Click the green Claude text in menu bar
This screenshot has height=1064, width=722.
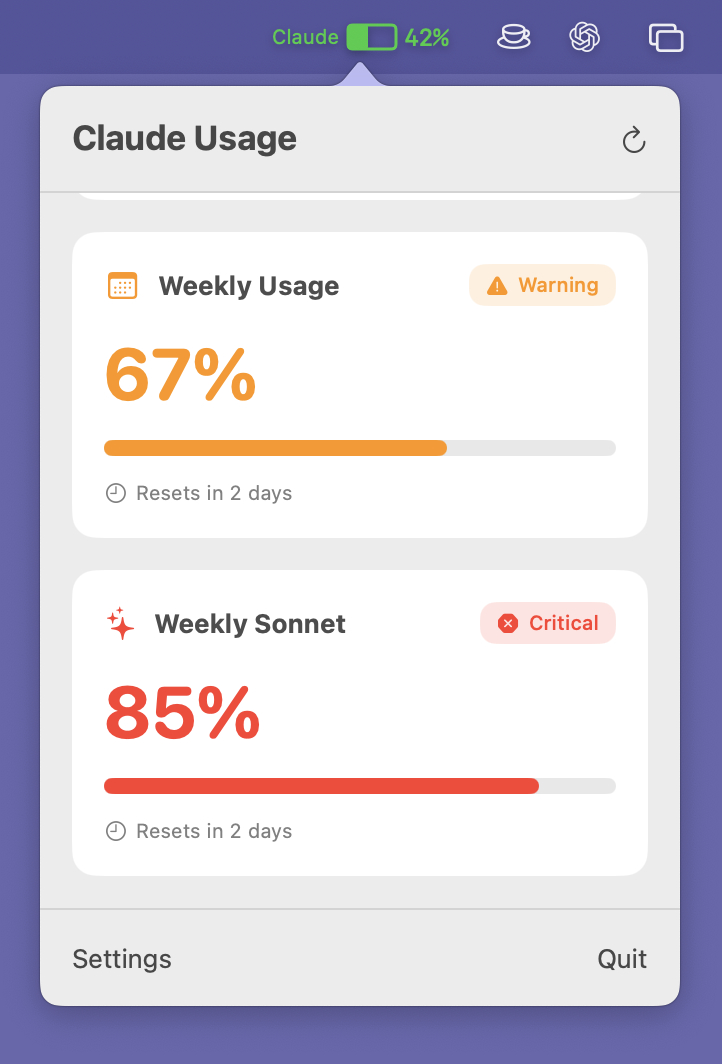point(305,38)
